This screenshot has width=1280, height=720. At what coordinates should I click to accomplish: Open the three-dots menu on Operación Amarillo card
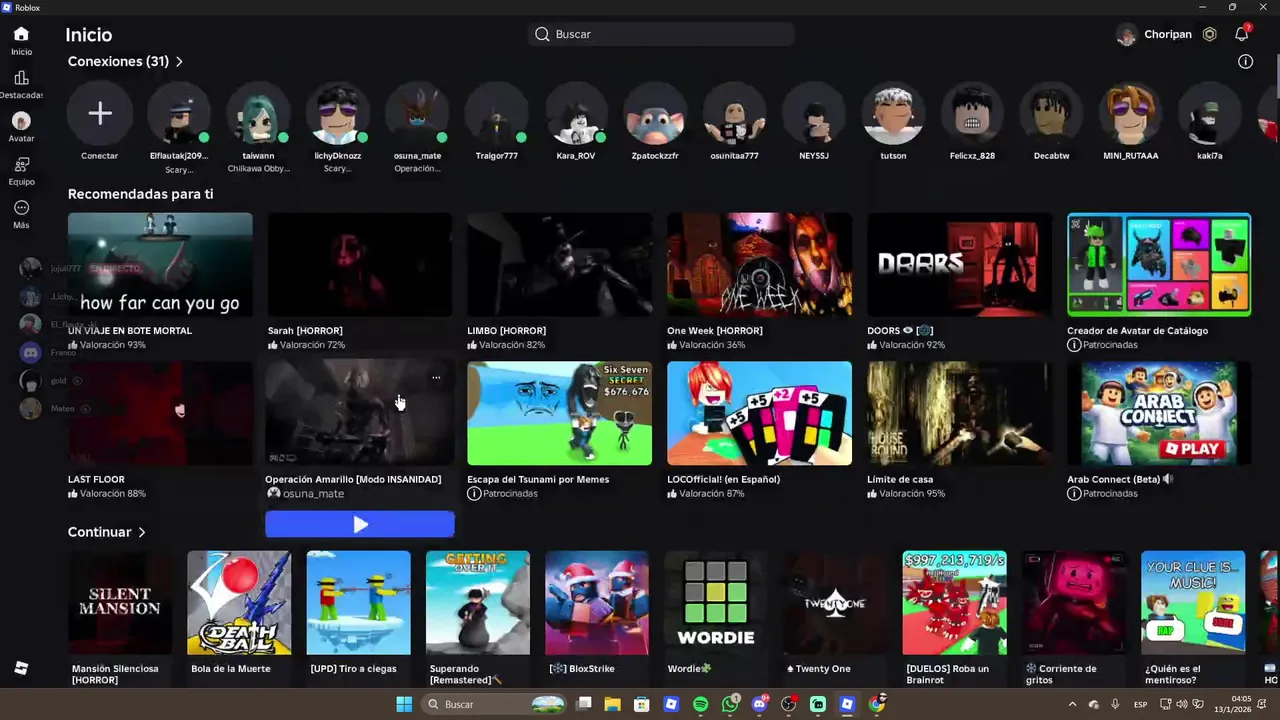(x=436, y=378)
